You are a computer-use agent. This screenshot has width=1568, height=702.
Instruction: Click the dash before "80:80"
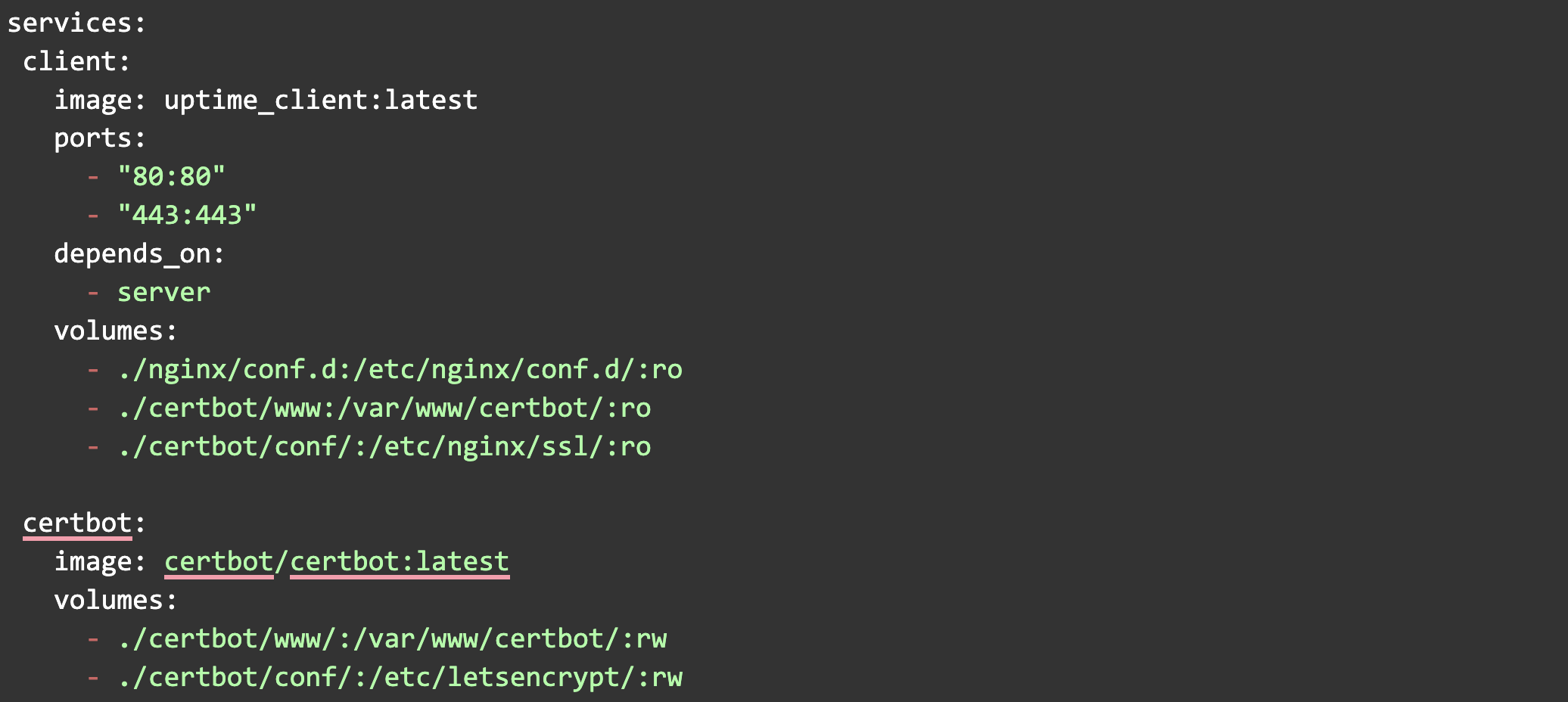[93, 177]
